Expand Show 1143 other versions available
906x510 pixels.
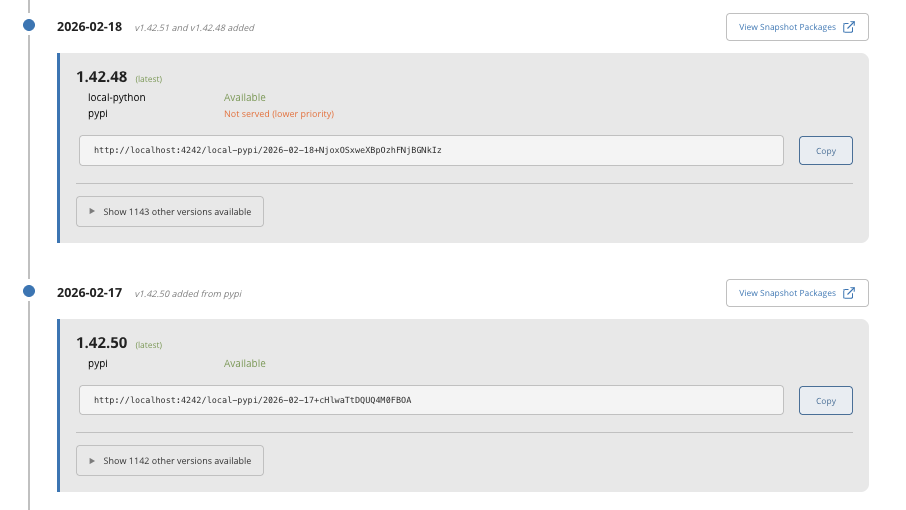coord(170,211)
